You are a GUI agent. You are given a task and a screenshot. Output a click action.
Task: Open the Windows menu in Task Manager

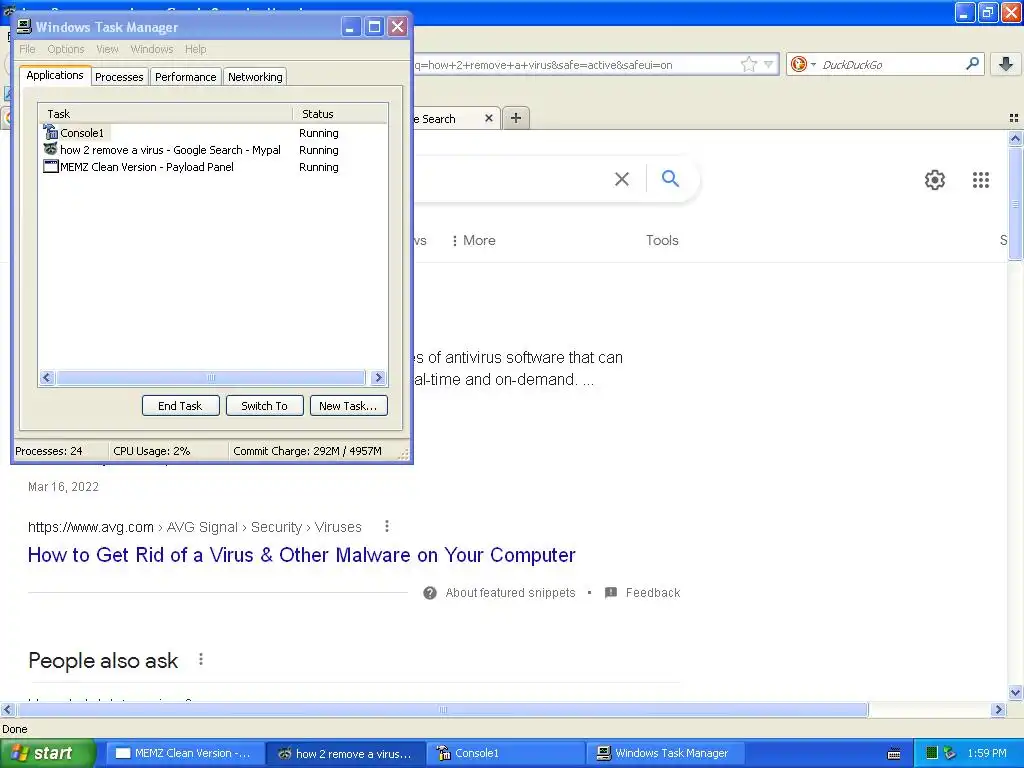[152, 49]
